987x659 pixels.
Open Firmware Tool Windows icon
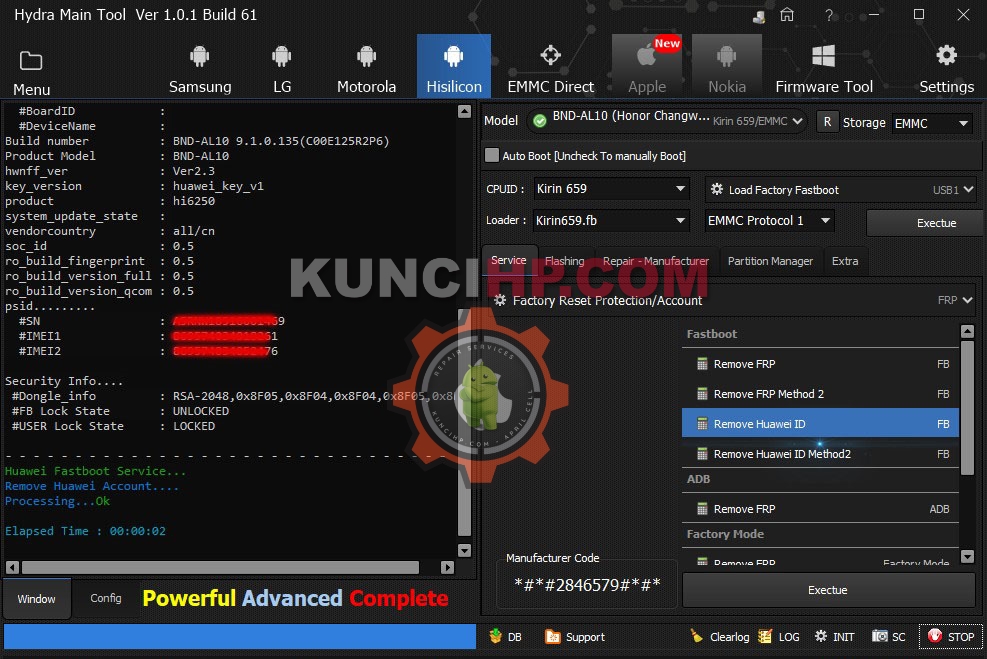click(x=823, y=56)
